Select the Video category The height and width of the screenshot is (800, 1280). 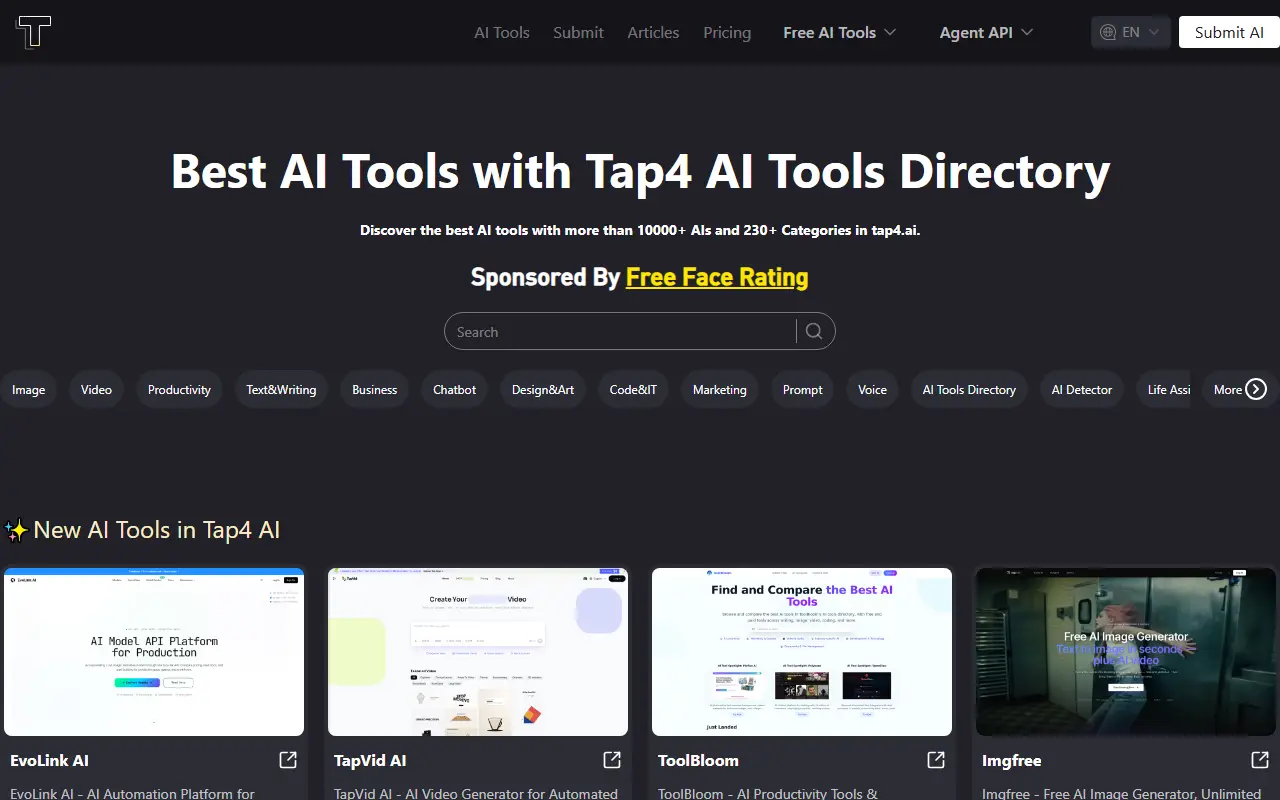coord(96,390)
